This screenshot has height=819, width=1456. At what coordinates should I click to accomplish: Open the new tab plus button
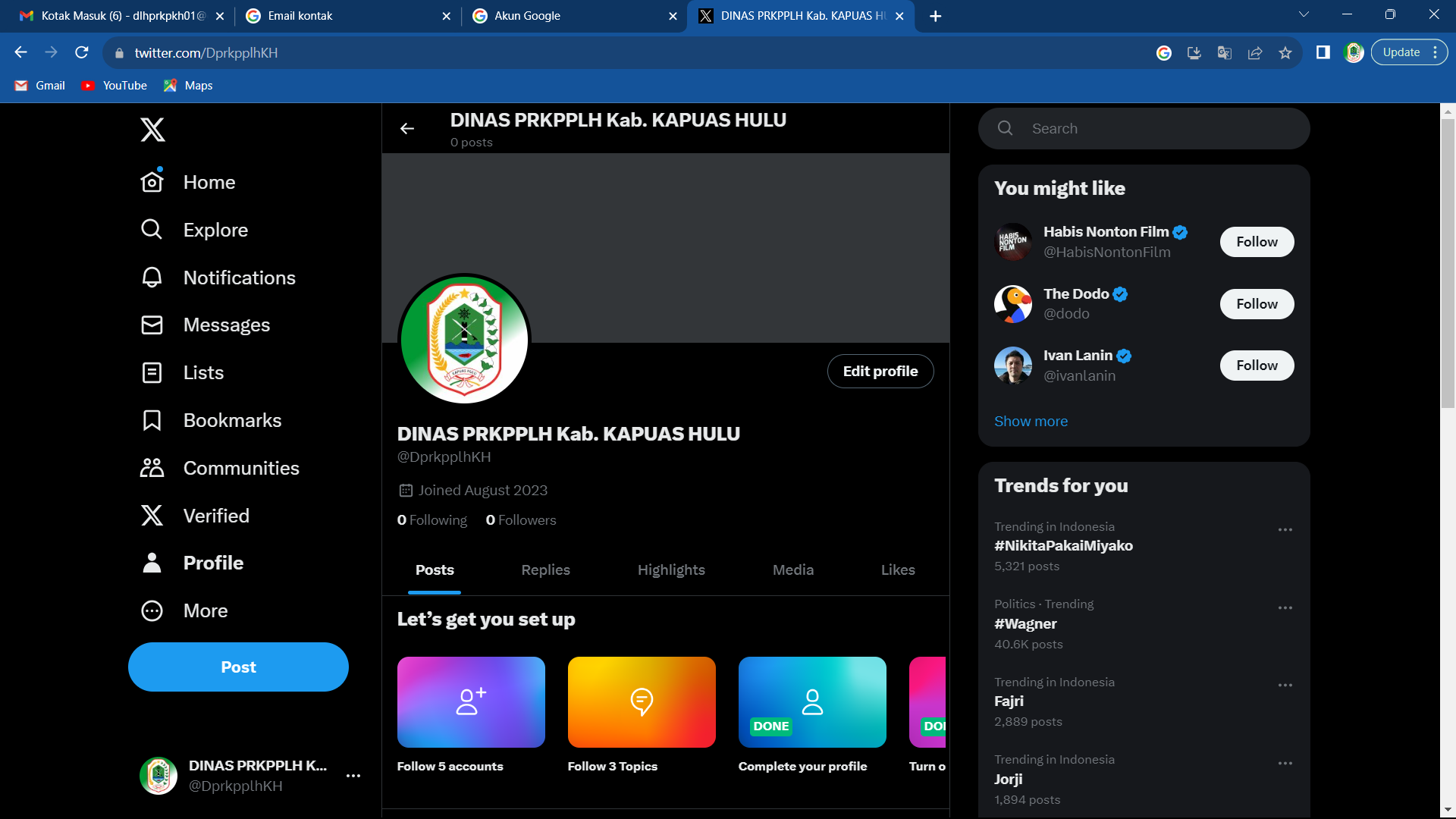pyautogui.click(x=936, y=16)
